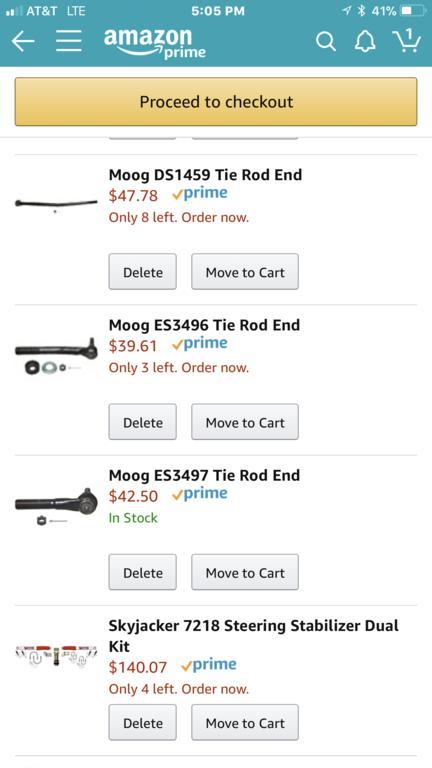432x768 pixels.
Task: Open Skyjacker 7218 Steering Stabilizer title
Action: click(254, 636)
